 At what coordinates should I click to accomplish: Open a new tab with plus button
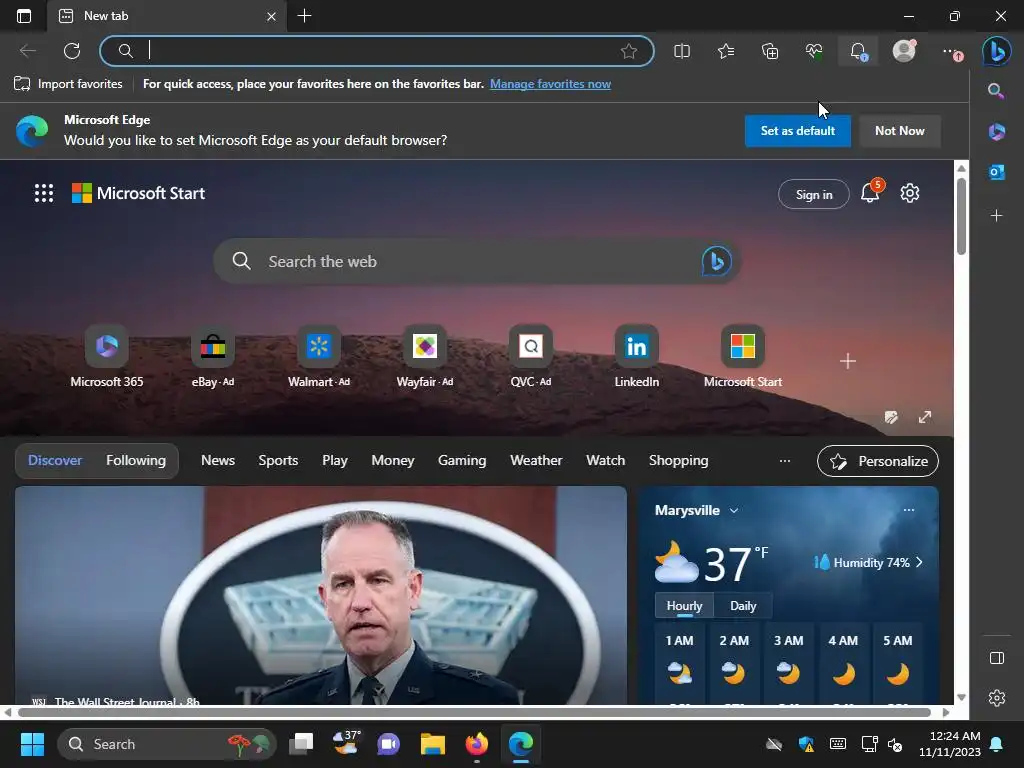(x=304, y=16)
